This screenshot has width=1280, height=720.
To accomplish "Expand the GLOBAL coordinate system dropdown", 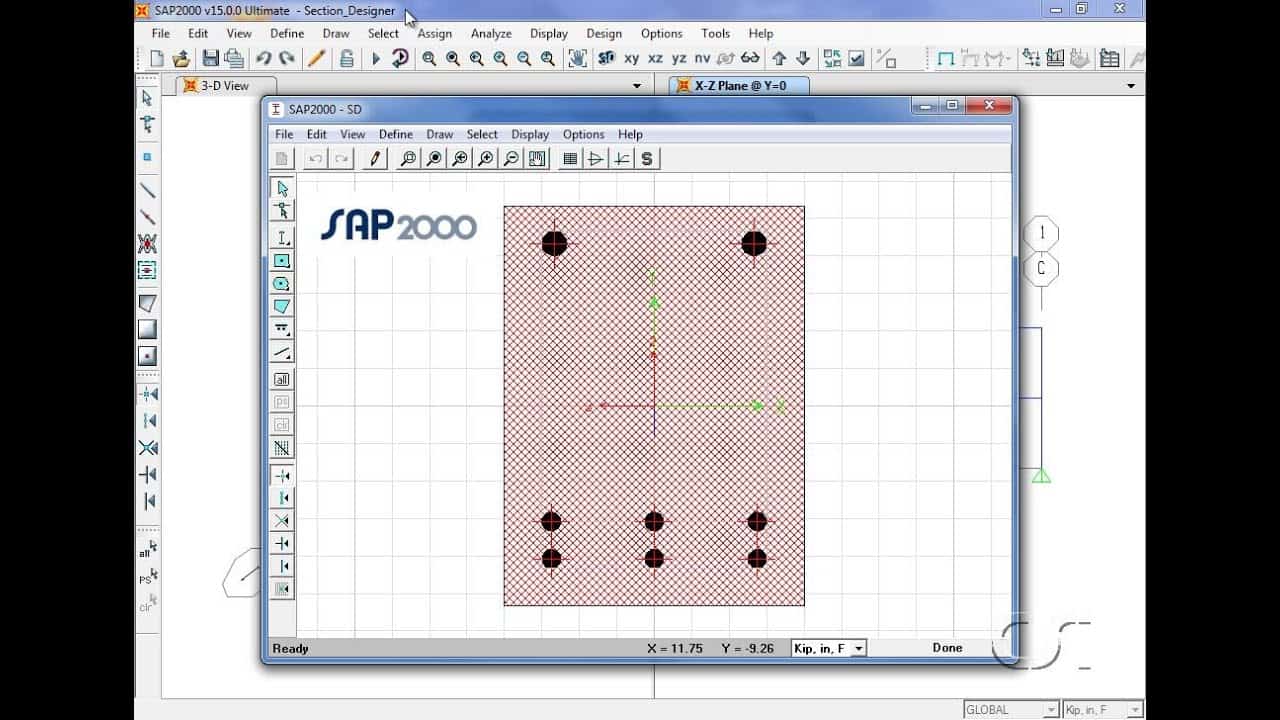I will point(1050,709).
